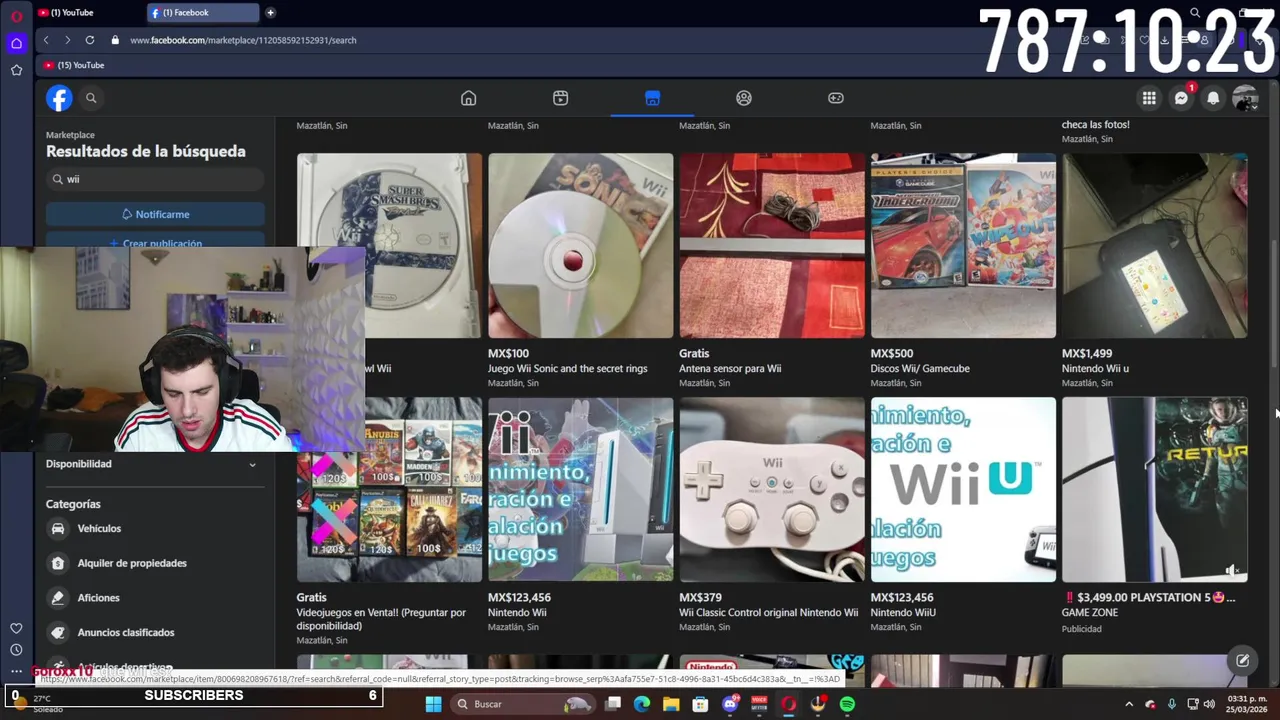Go to Facebook logo home
1280x720 pixels.
(x=59, y=98)
